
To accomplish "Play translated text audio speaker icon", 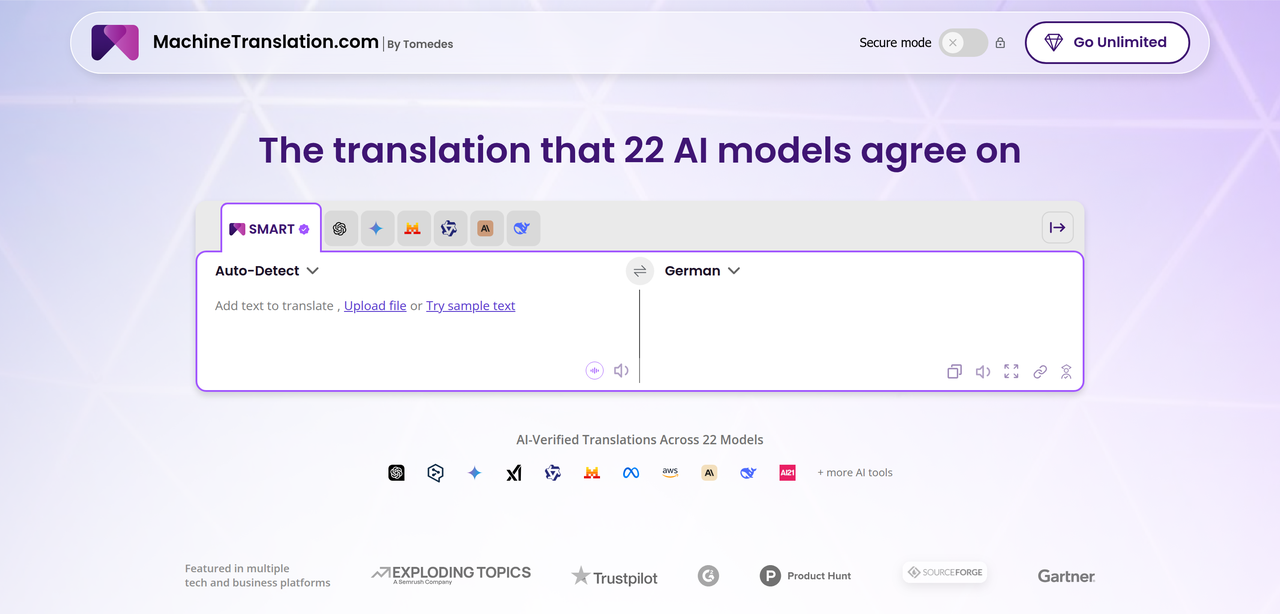I will [x=983, y=372].
